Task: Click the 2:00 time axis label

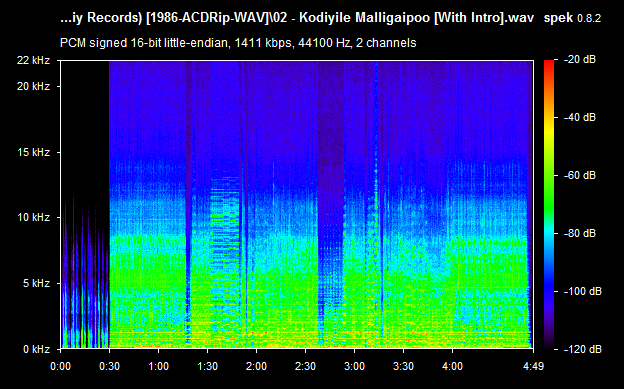Action: 256,366
